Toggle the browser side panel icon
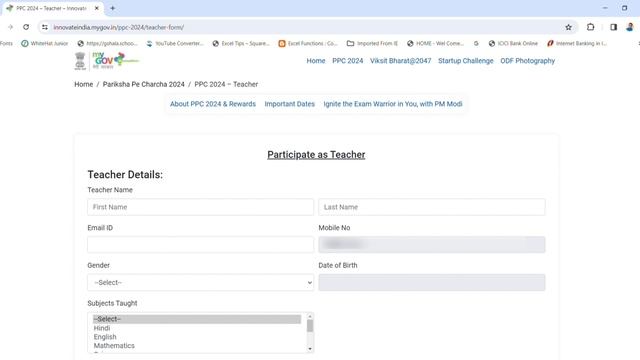The image size is (640, 360). 613,27
